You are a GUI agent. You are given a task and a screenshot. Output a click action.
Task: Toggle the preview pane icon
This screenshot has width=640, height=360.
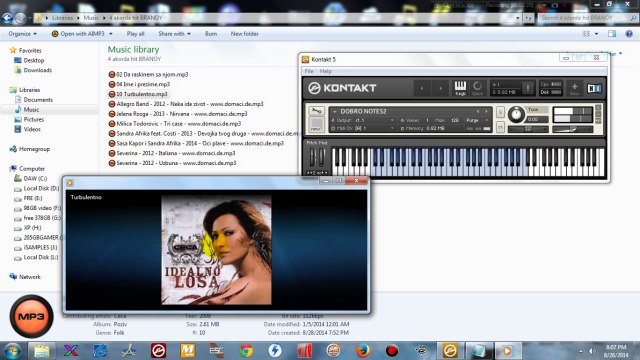612,34
